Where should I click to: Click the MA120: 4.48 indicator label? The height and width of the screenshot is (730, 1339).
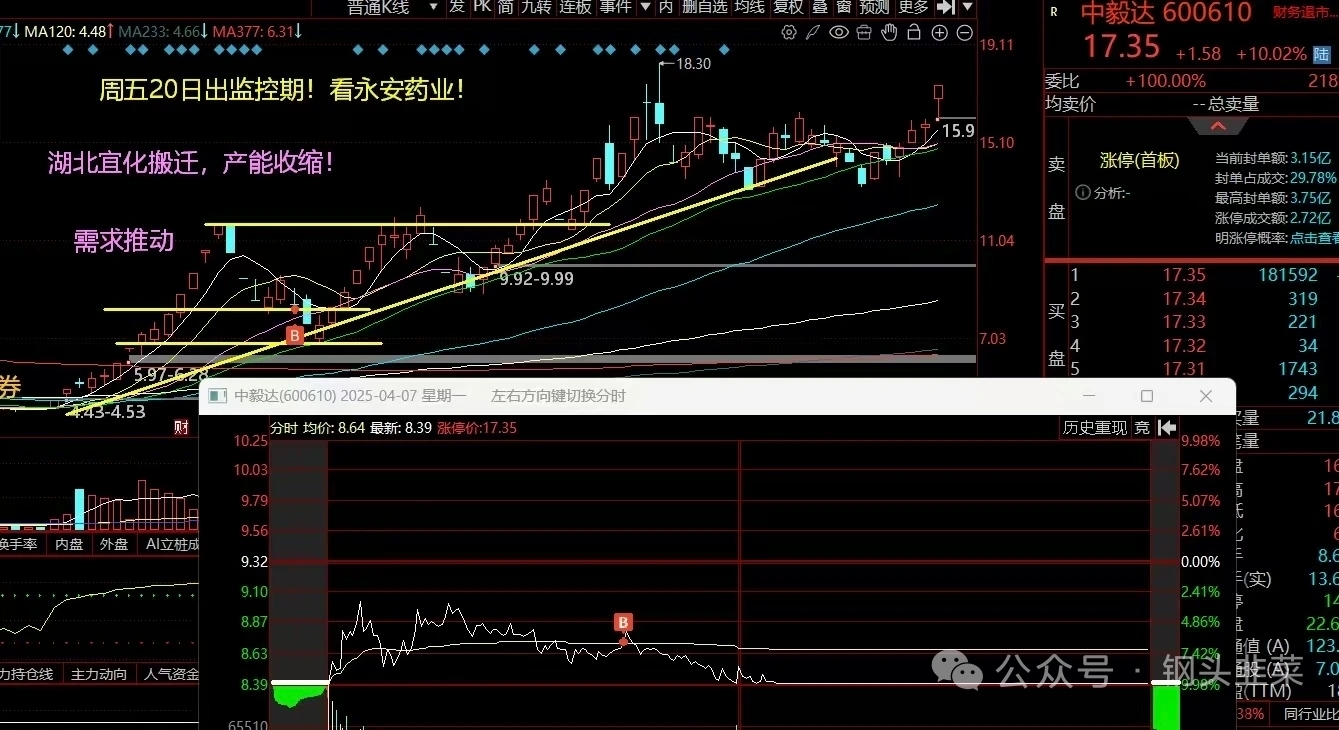click(65, 32)
